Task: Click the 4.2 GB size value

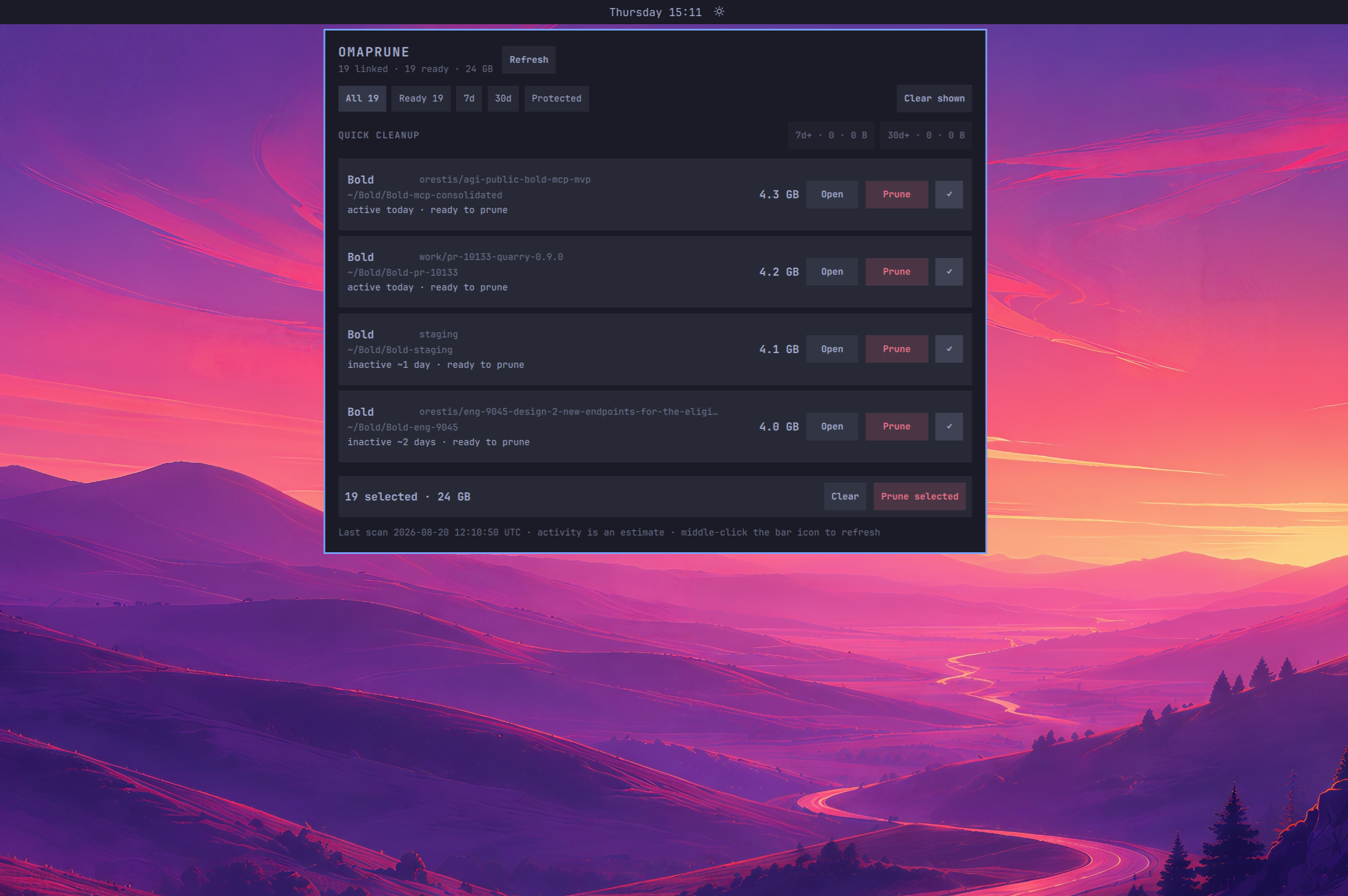Action: coord(779,272)
